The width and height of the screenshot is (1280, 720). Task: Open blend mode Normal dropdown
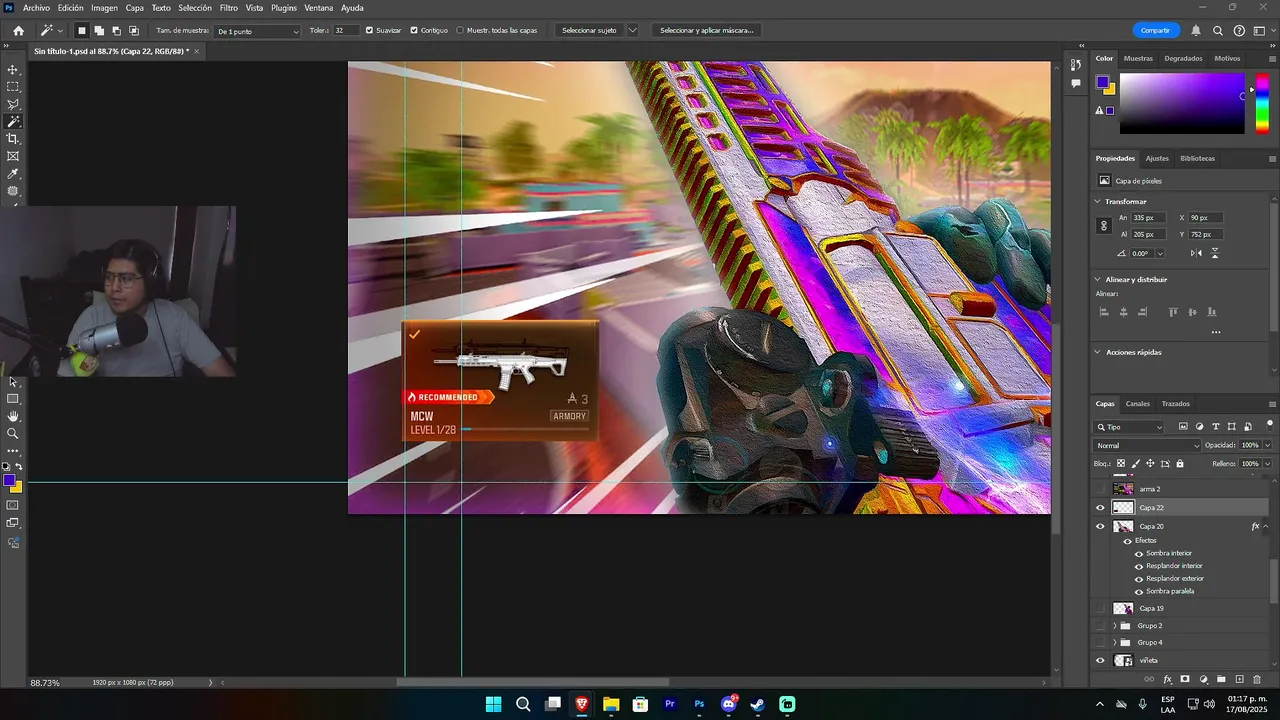[x=1147, y=445]
